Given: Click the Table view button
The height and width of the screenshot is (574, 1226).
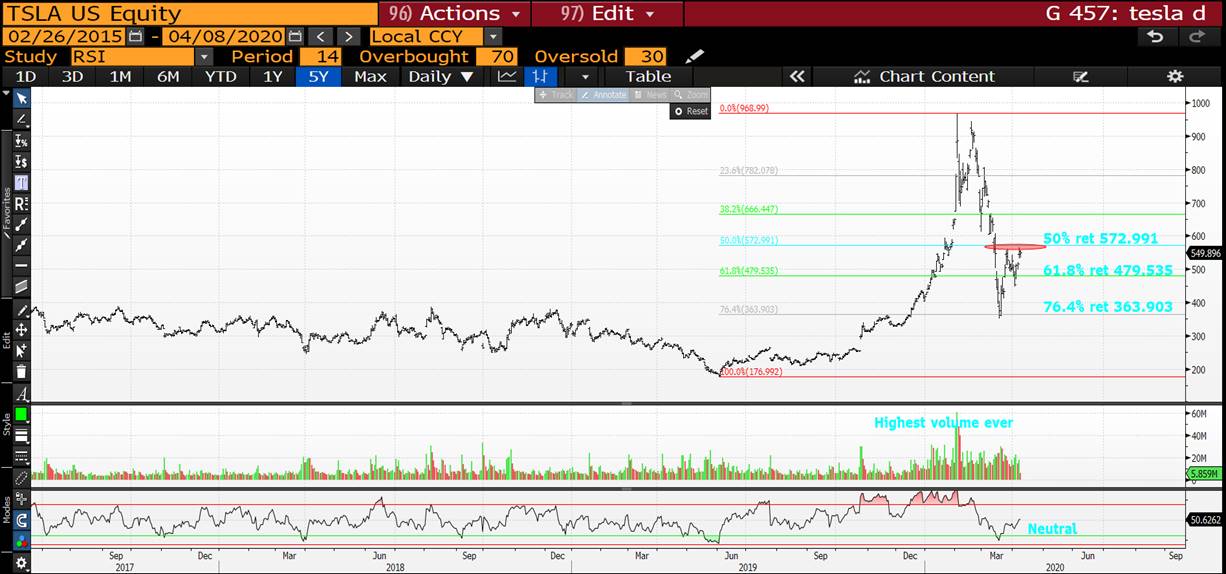Looking at the screenshot, I should coord(648,76).
